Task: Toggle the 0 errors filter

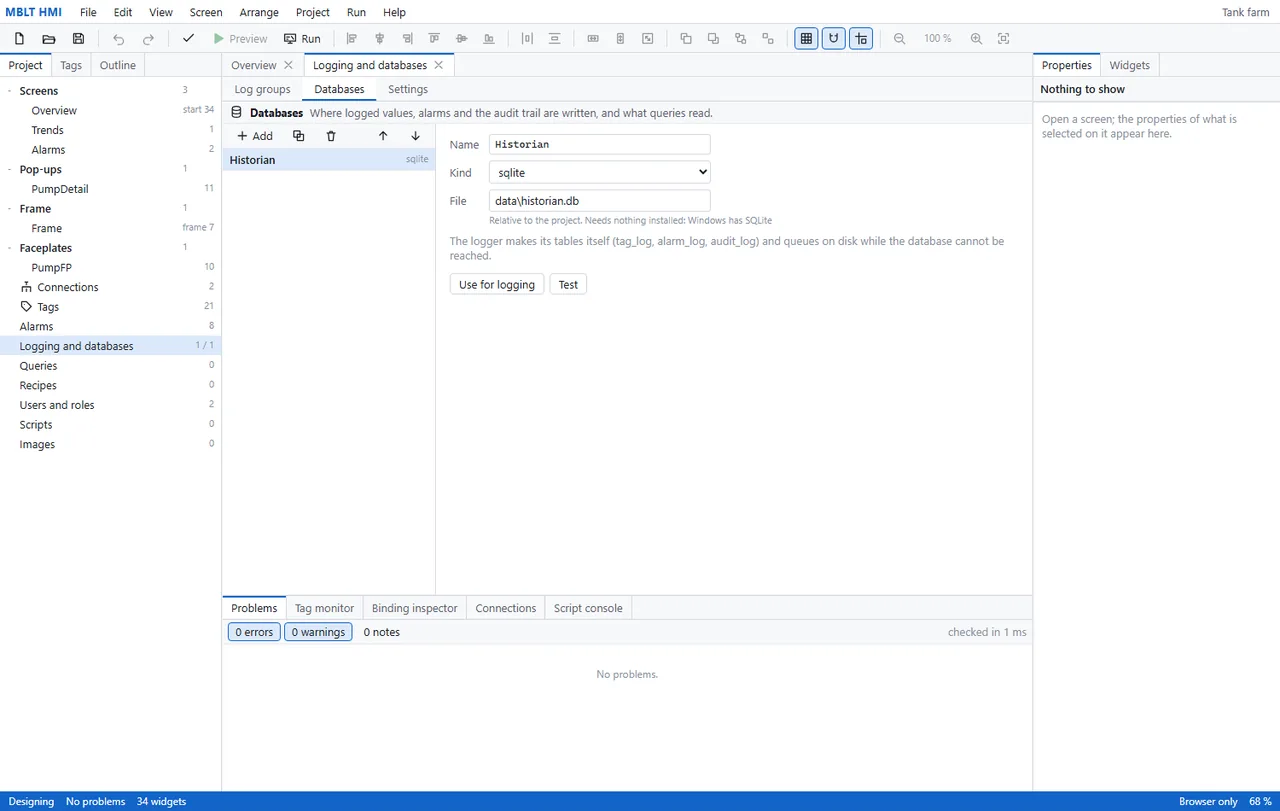Action: pyautogui.click(x=254, y=632)
